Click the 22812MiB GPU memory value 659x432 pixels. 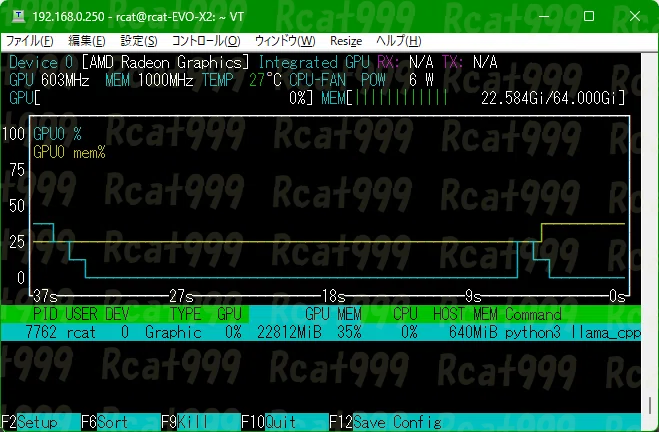(x=289, y=332)
